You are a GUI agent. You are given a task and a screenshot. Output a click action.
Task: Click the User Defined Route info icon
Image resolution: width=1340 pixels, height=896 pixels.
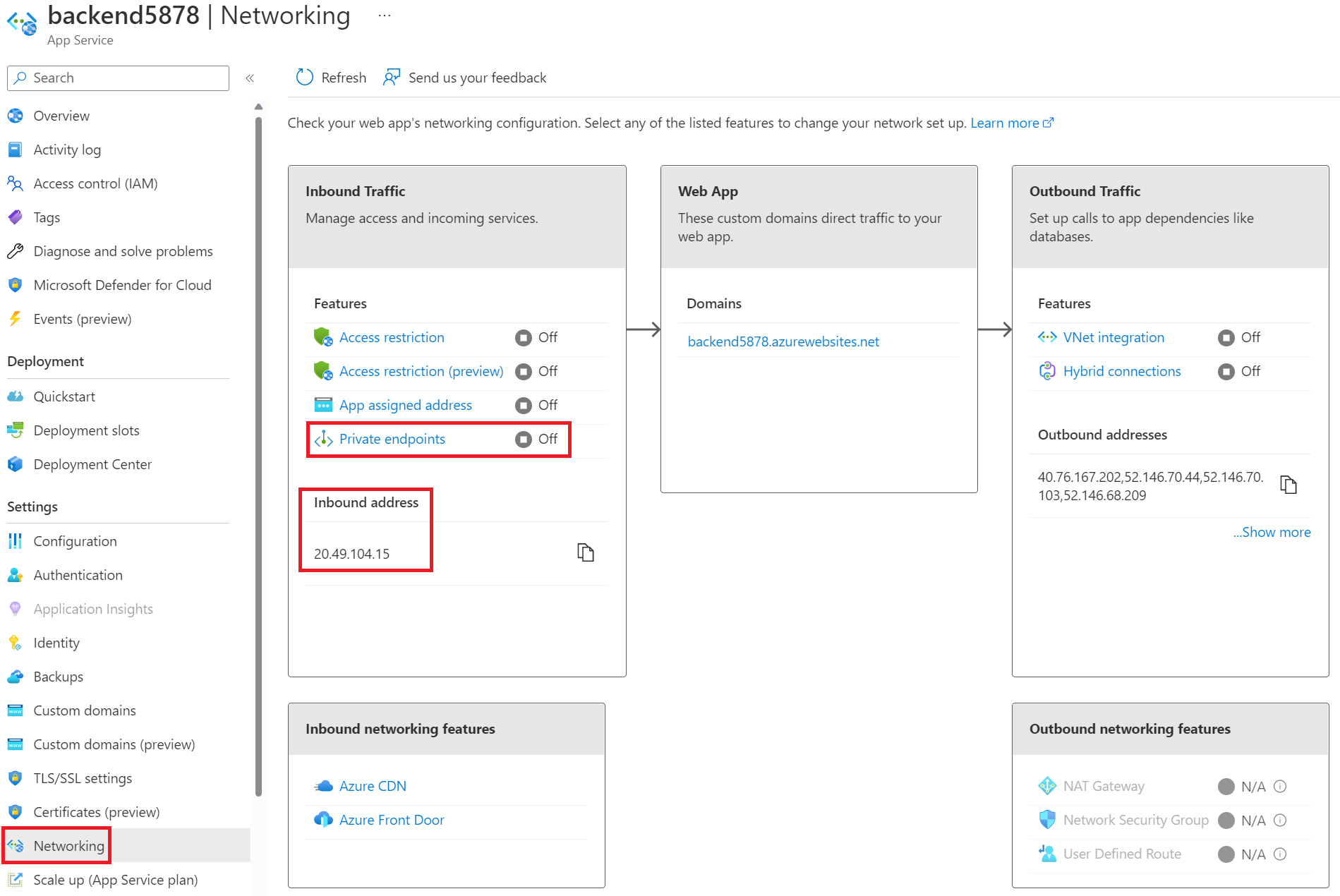point(1280,854)
